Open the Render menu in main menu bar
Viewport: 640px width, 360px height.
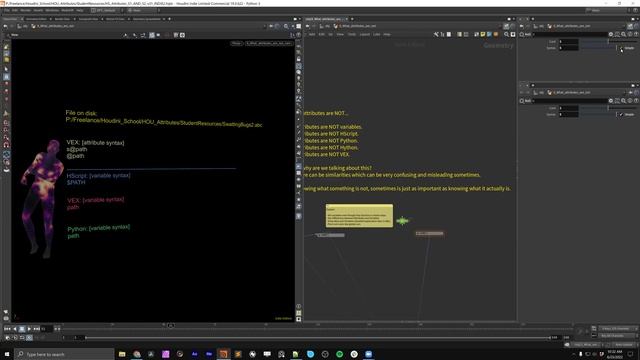25,10
